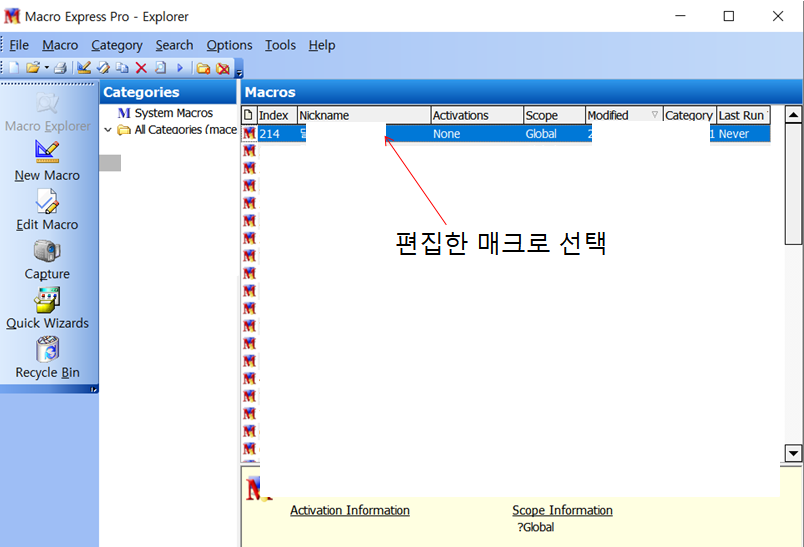Select the All Categories folder
Screen dimensions: 804x547
[x=178, y=130]
